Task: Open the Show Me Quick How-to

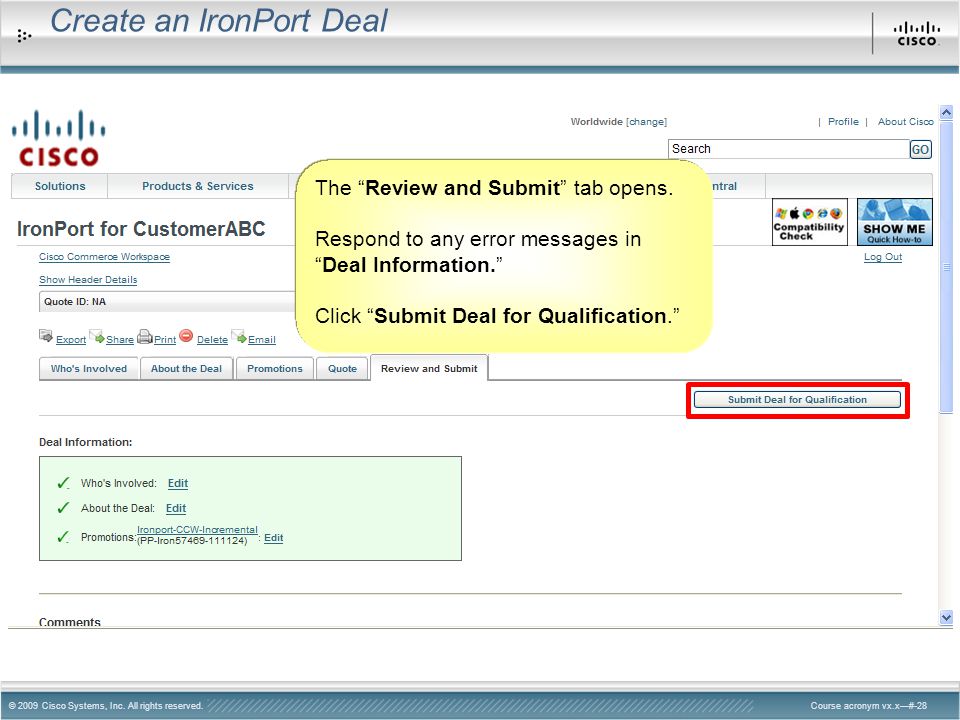Action: coord(894,222)
